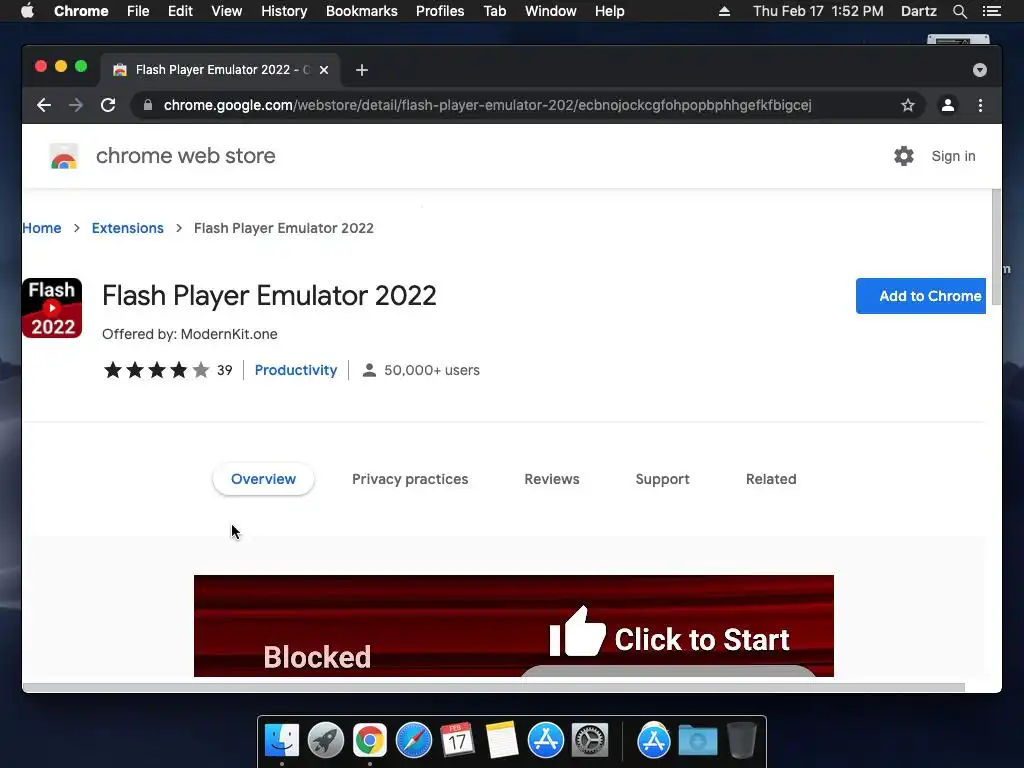Viewport: 1024px width, 768px height.
Task: Open the Bookmarks menu
Action: (x=362, y=11)
